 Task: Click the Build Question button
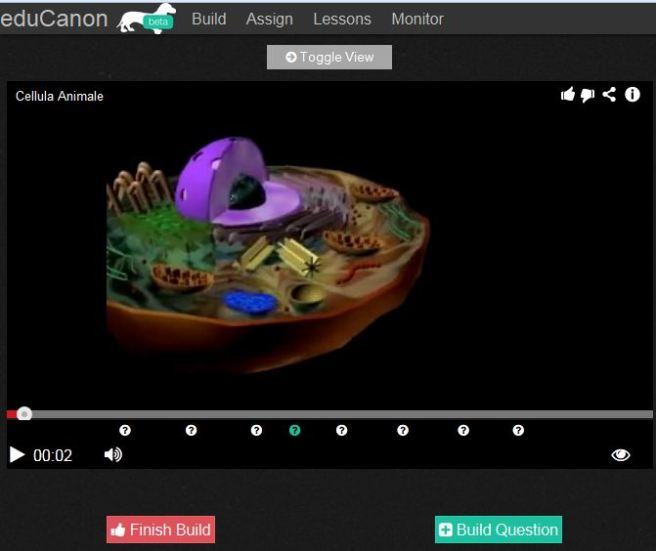point(498,530)
